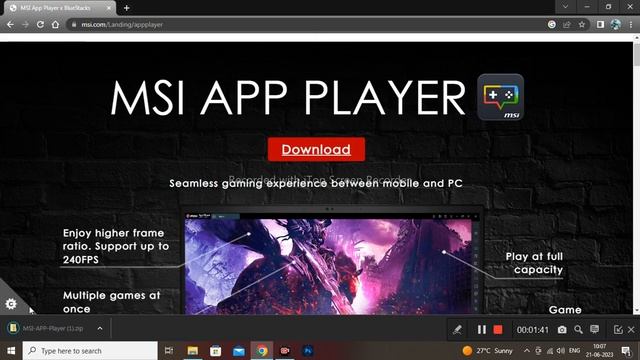Click the network status tray icon
The width and height of the screenshot is (640, 360).
(550, 351)
